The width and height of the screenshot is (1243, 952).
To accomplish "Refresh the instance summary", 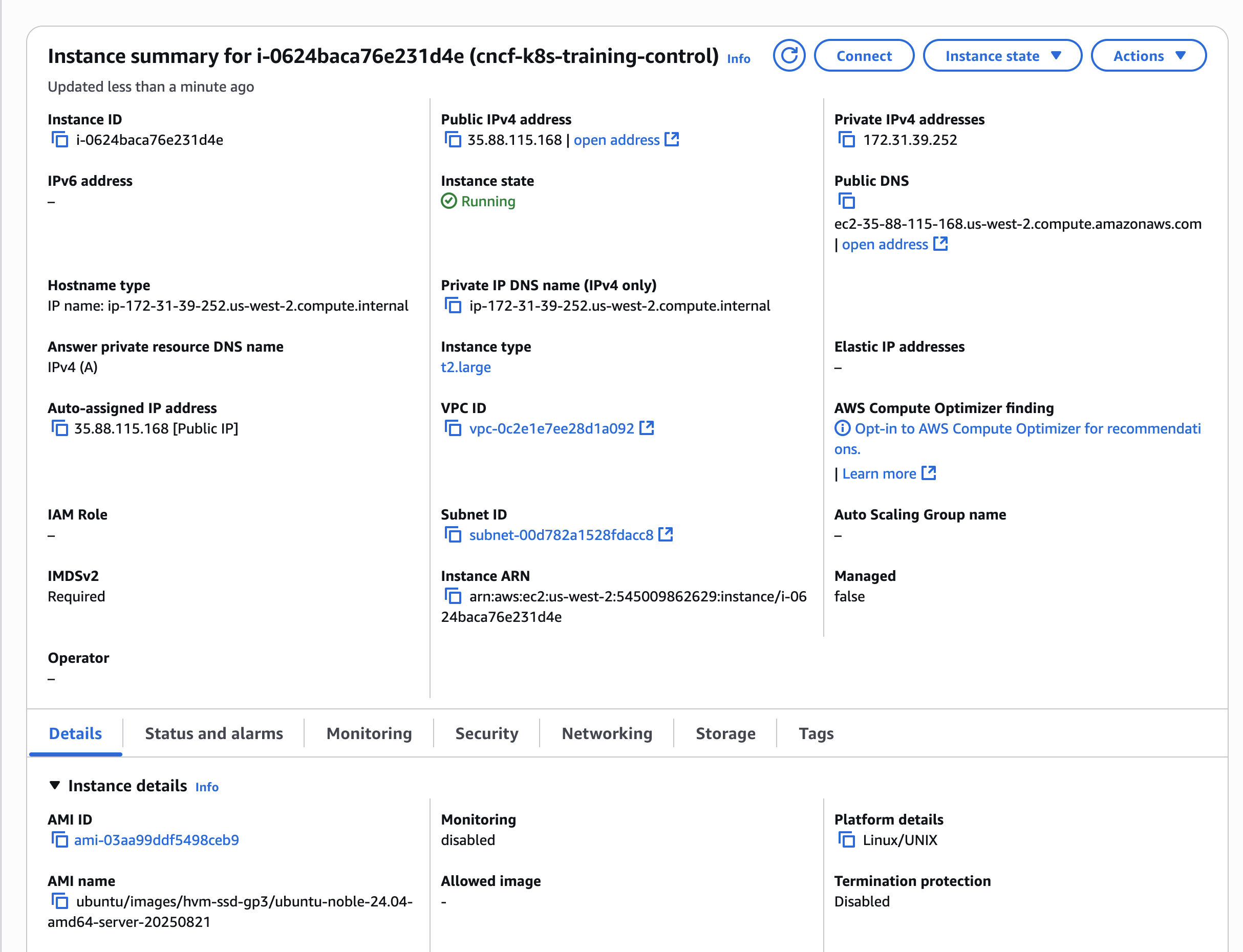I will coord(789,55).
